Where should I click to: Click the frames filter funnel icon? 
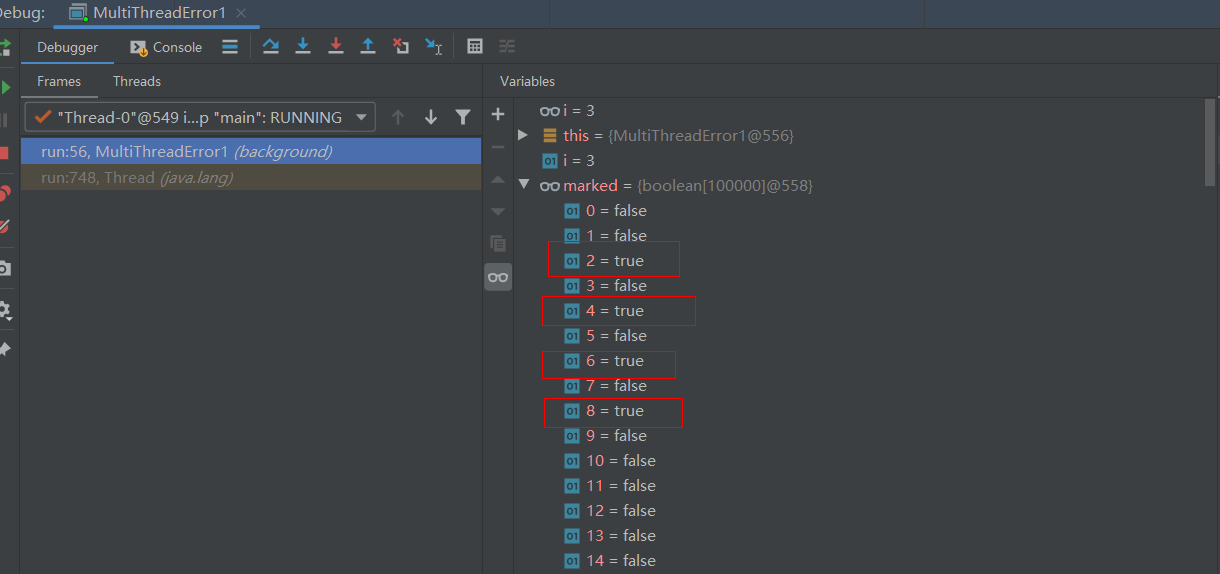click(x=463, y=117)
